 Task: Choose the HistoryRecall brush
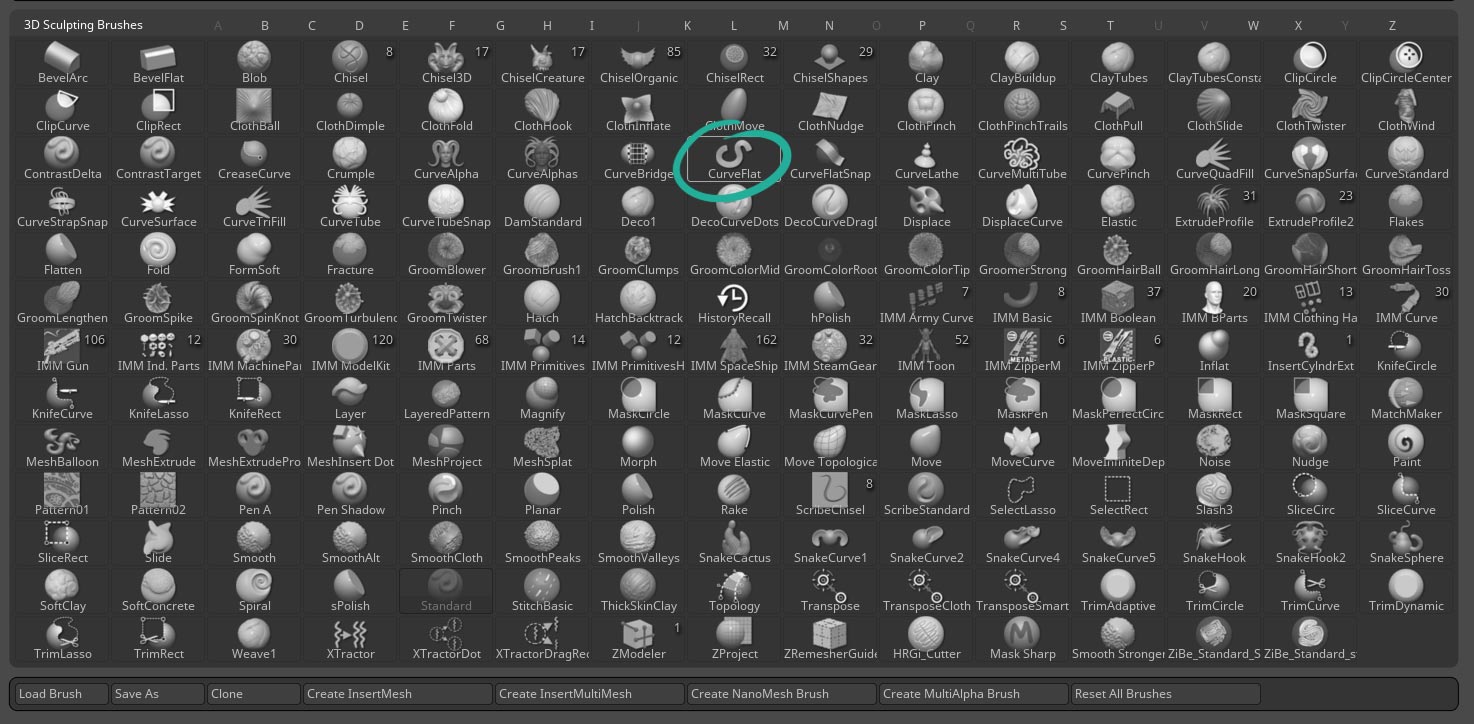[734, 303]
